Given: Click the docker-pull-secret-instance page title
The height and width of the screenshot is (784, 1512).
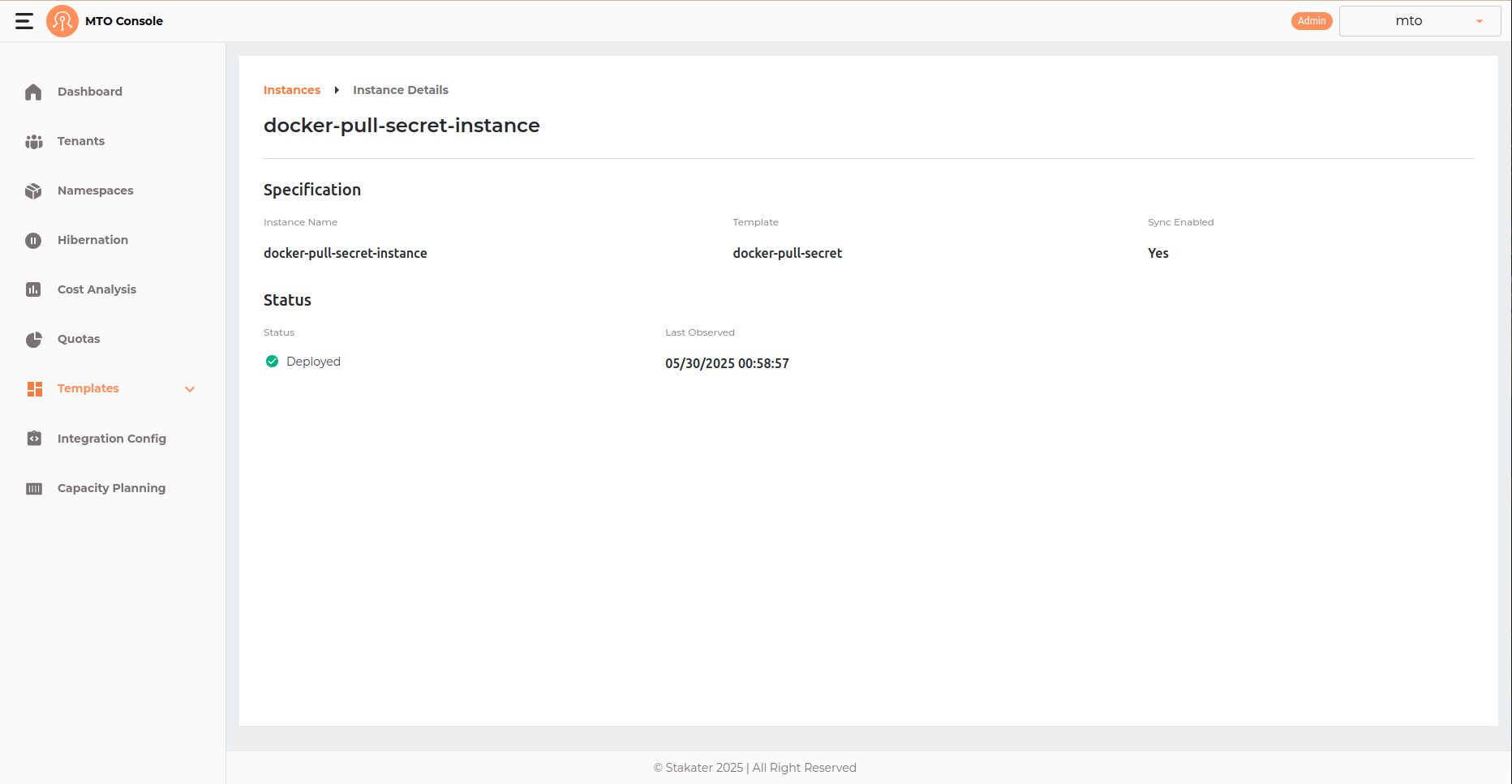Looking at the screenshot, I should pyautogui.click(x=401, y=125).
